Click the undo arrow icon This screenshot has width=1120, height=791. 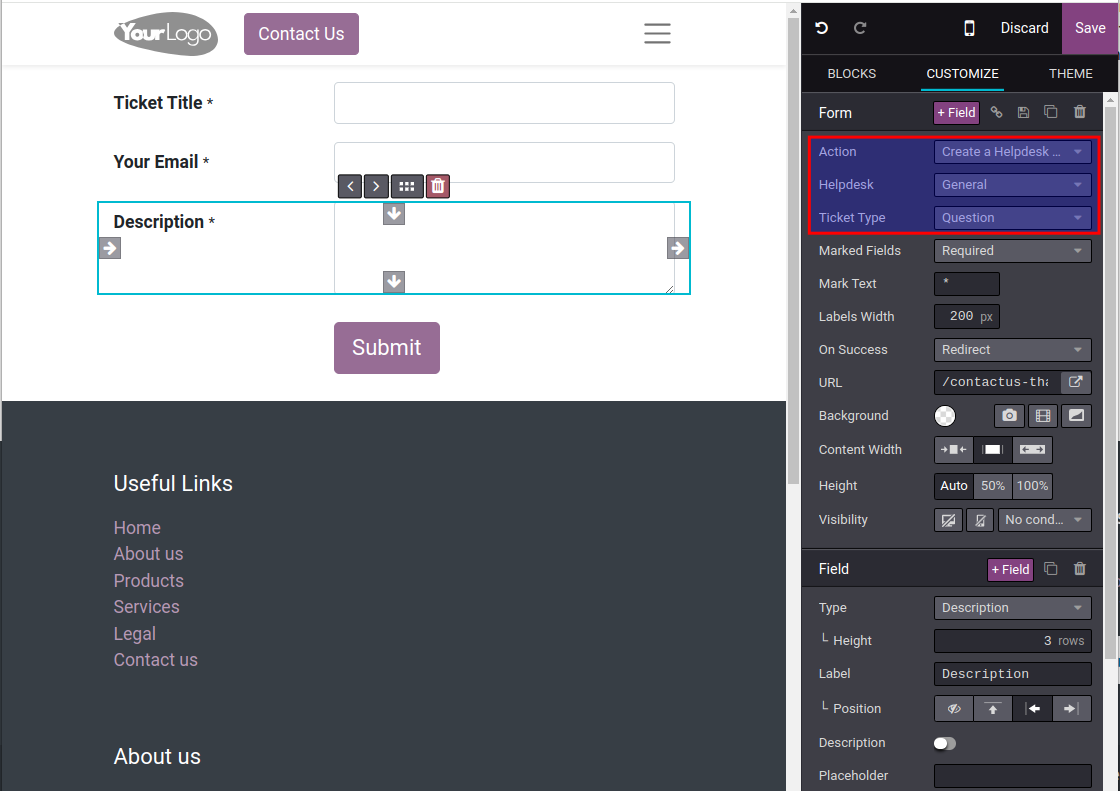point(822,28)
